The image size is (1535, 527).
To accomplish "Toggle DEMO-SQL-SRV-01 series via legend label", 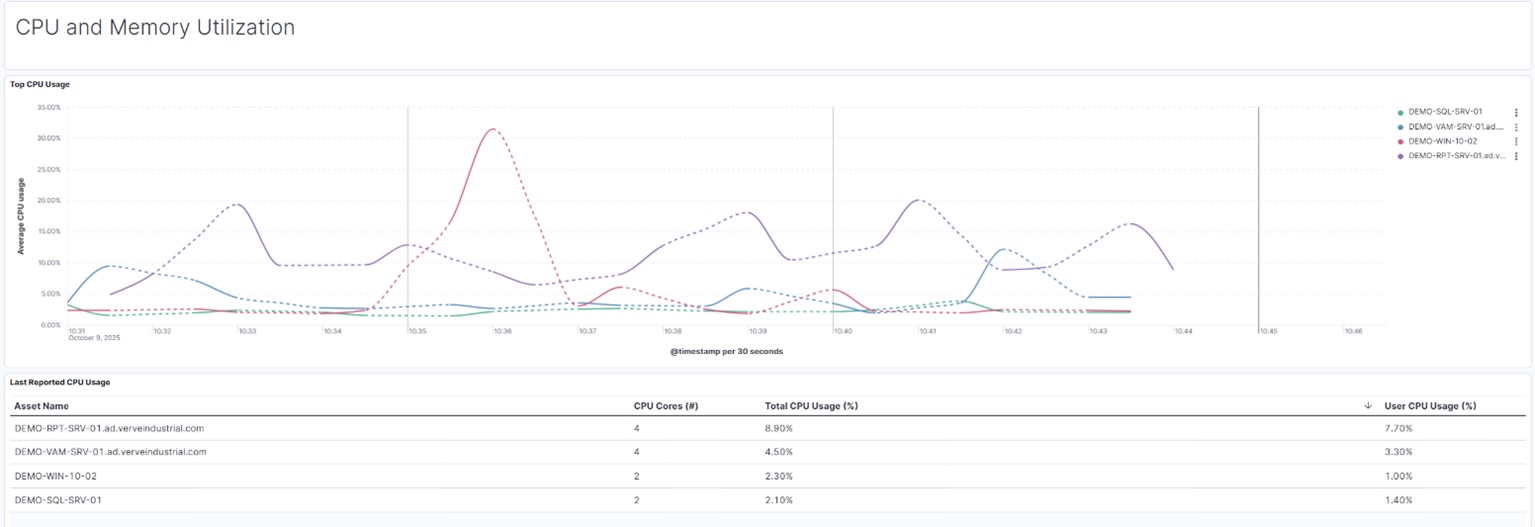I will click(x=1445, y=112).
